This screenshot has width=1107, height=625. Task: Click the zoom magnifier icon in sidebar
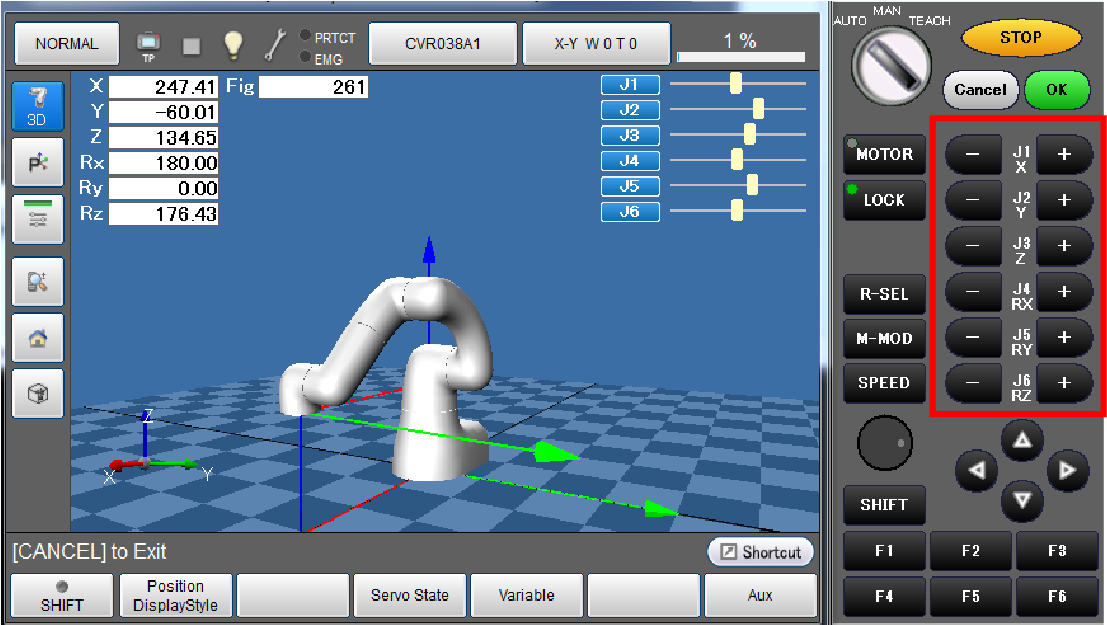pyautogui.click(x=37, y=282)
